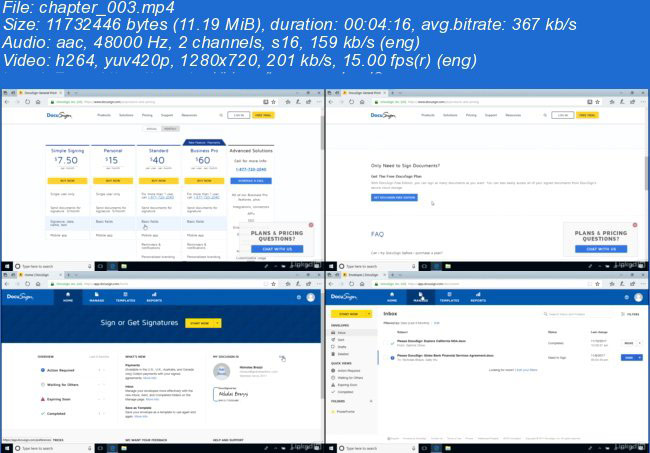Viewport: 650px width, 453px height.
Task: Select the left billing-period toggle above the pricing table
Action: (x=152, y=128)
